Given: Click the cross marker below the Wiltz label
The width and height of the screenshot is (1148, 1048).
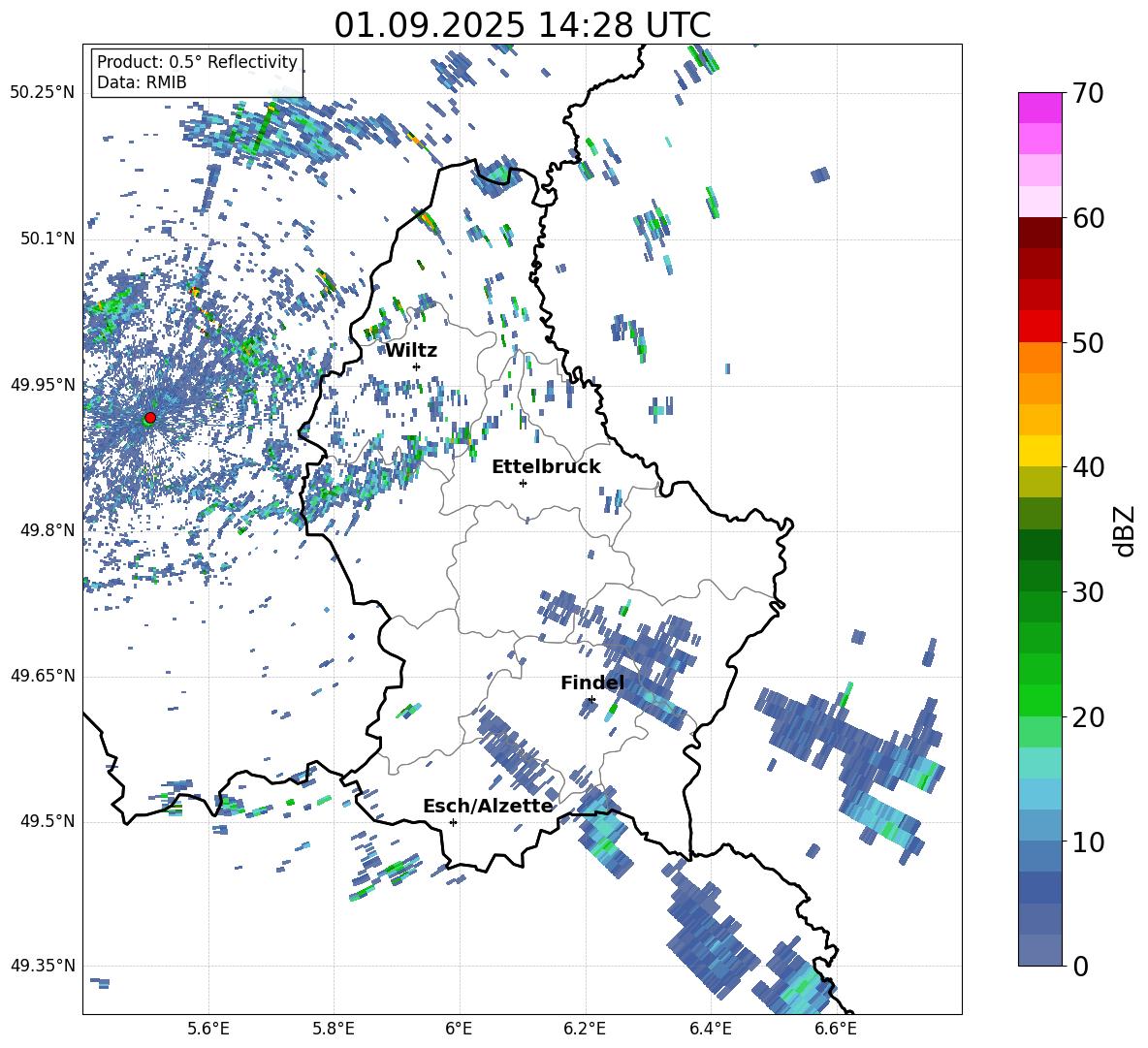Looking at the screenshot, I should coord(416,366).
